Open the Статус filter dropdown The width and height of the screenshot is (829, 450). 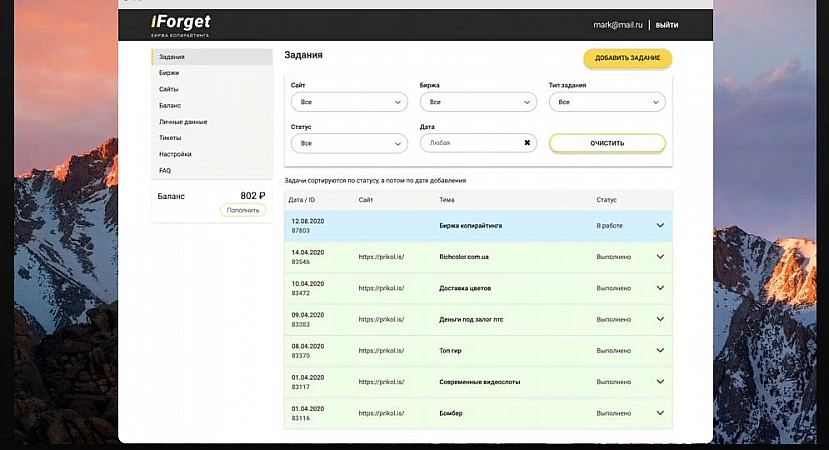[x=348, y=144]
